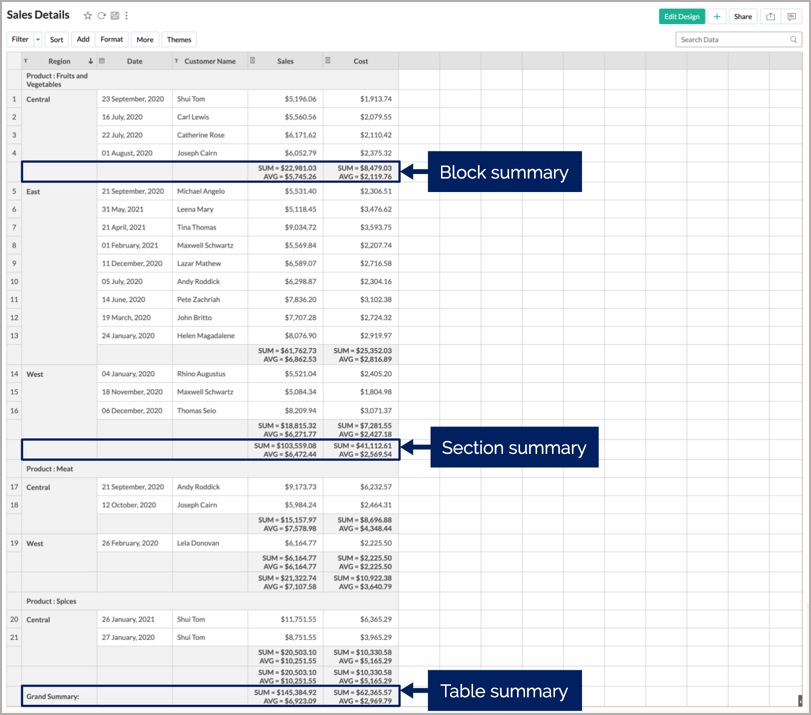Image resolution: width=811 pixels, height=715 pixels.
Task: Click the date type icon in Date header
Action: [102, 61]
